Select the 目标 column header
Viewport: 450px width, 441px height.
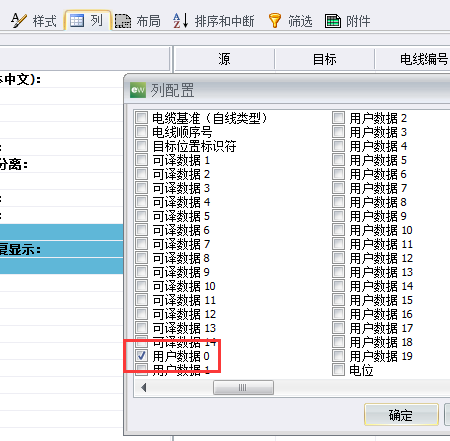[x=324, y=59]
